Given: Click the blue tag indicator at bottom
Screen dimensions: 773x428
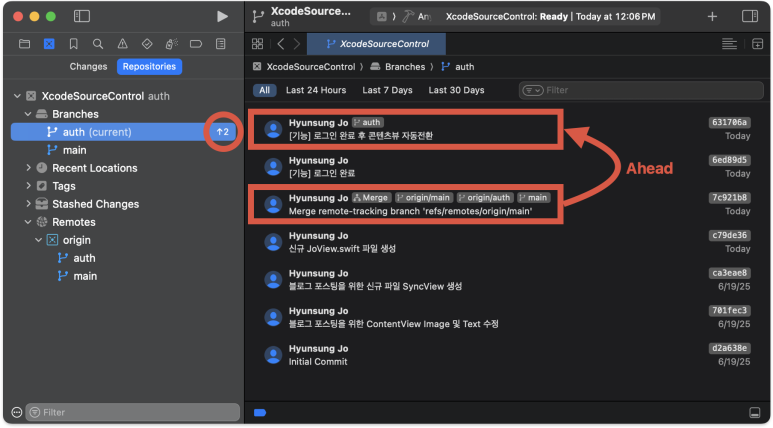Looking at the screenshot, I should point(260,413).
